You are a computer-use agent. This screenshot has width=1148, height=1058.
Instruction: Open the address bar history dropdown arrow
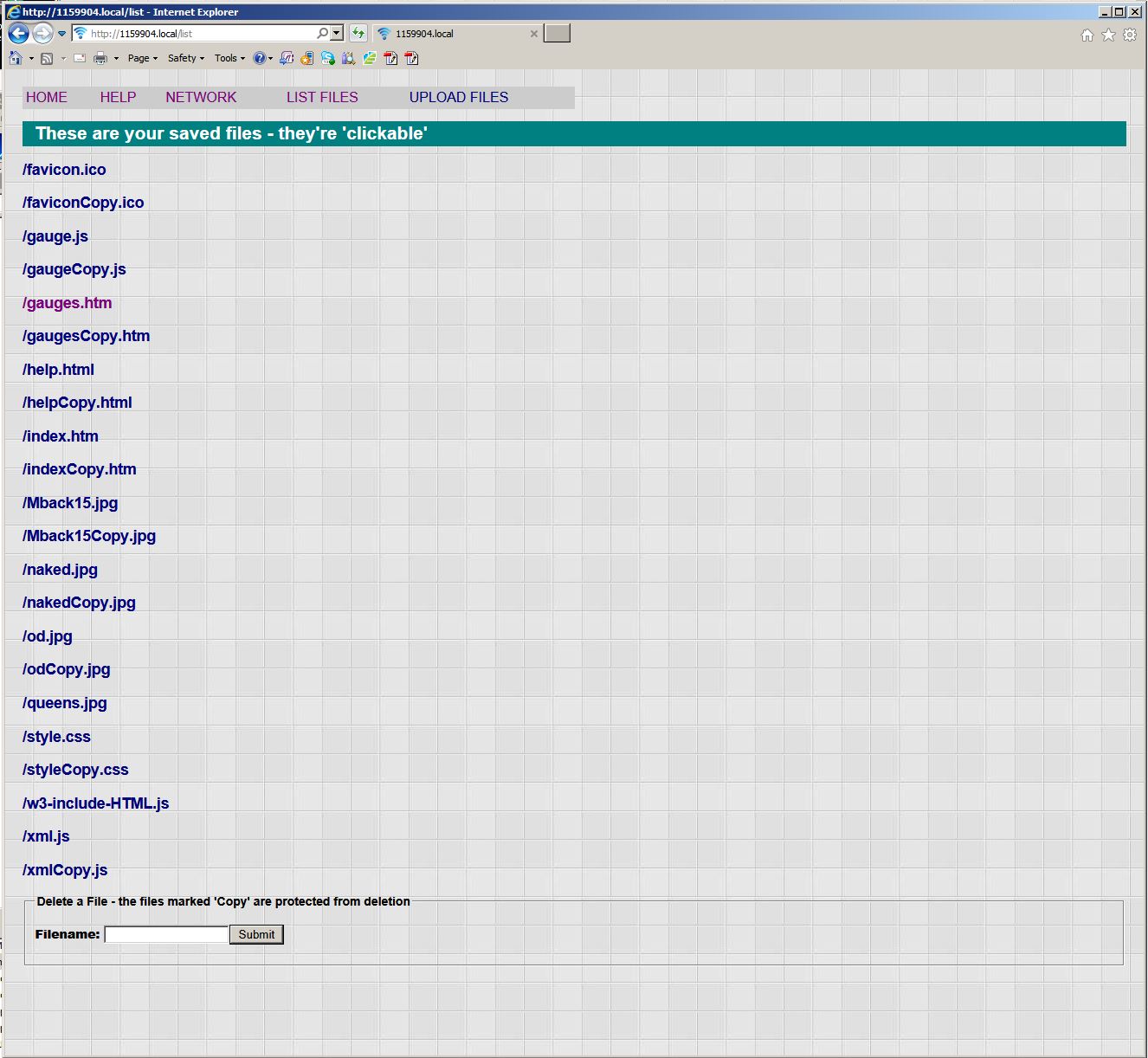pyautogui.click(x=337, y=34)
